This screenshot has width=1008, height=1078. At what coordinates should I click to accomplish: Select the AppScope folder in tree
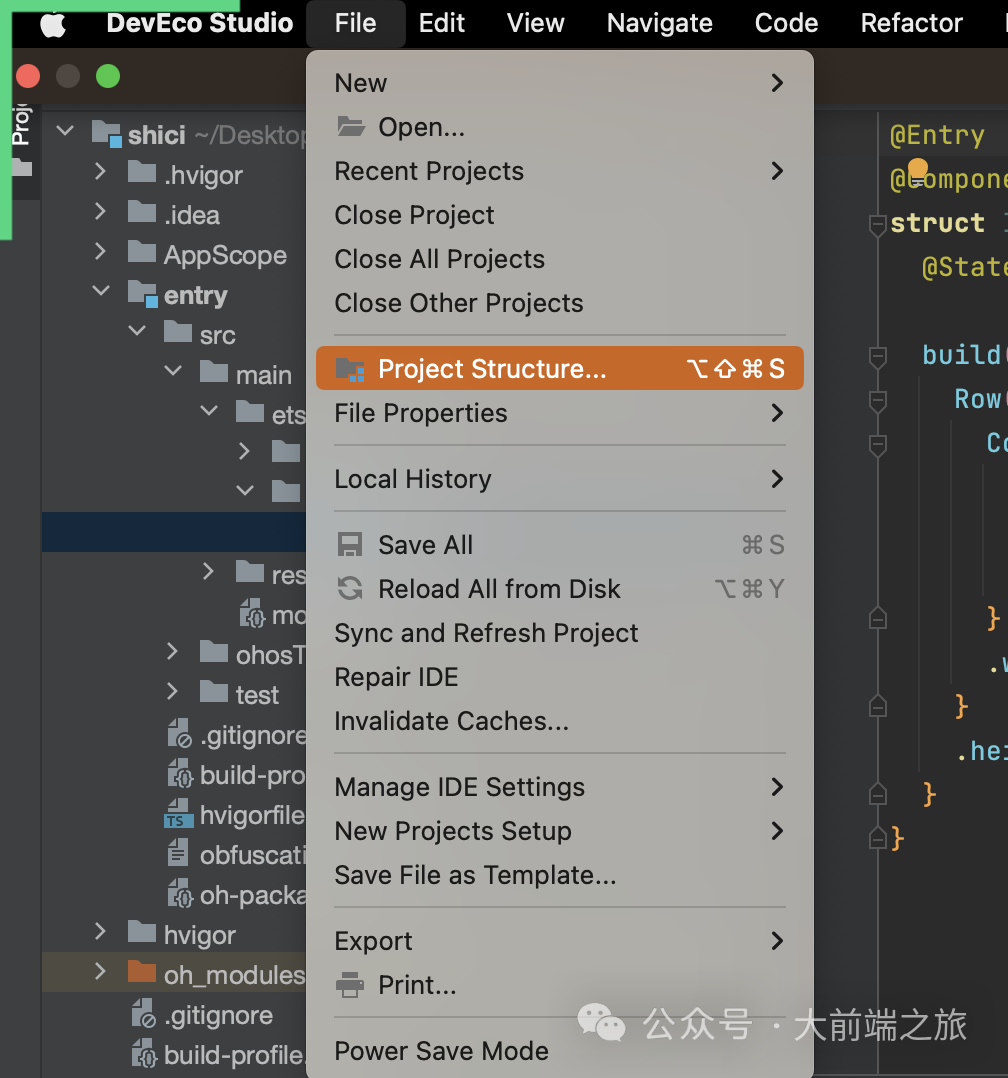coord(224,255)
